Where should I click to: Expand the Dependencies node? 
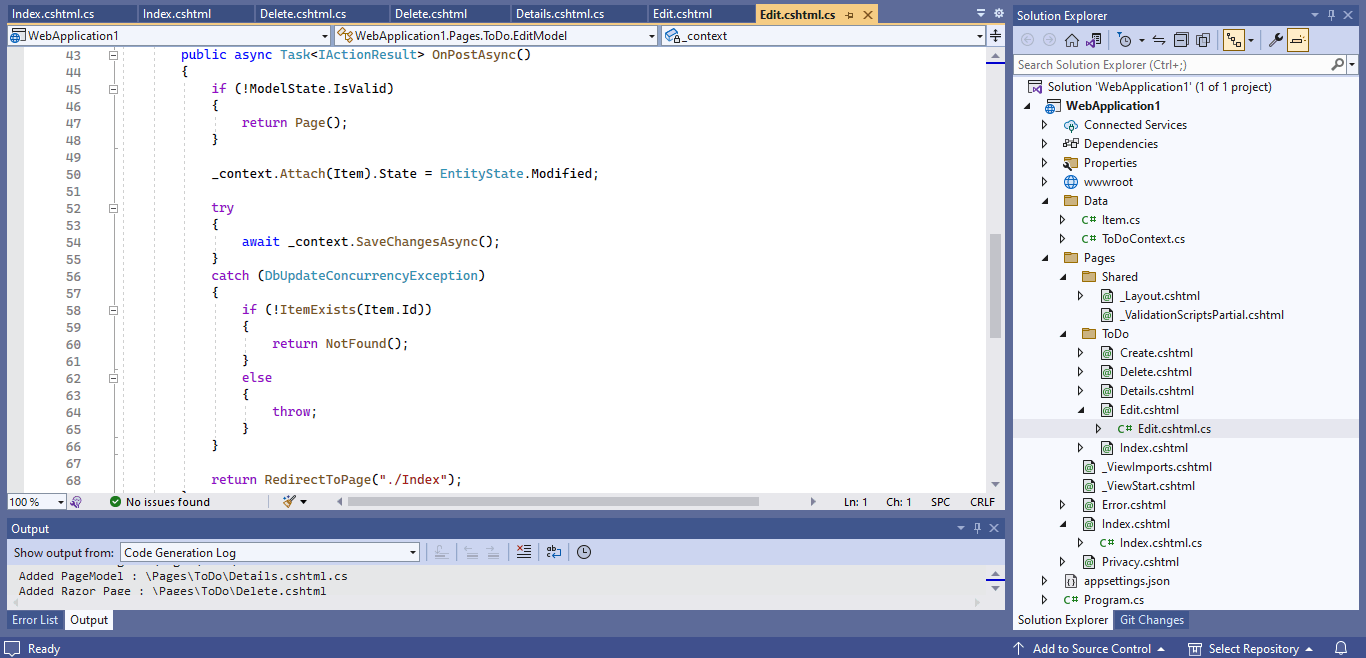coord(1045,144)
